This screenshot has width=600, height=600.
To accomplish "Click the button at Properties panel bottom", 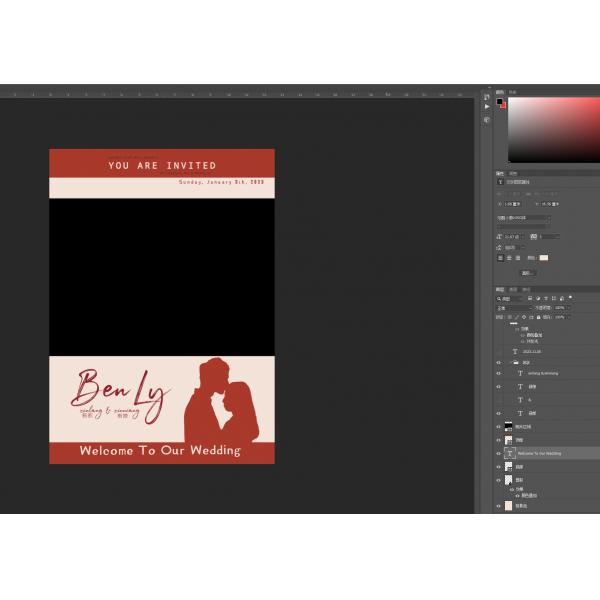I will (x=528, y=272).
